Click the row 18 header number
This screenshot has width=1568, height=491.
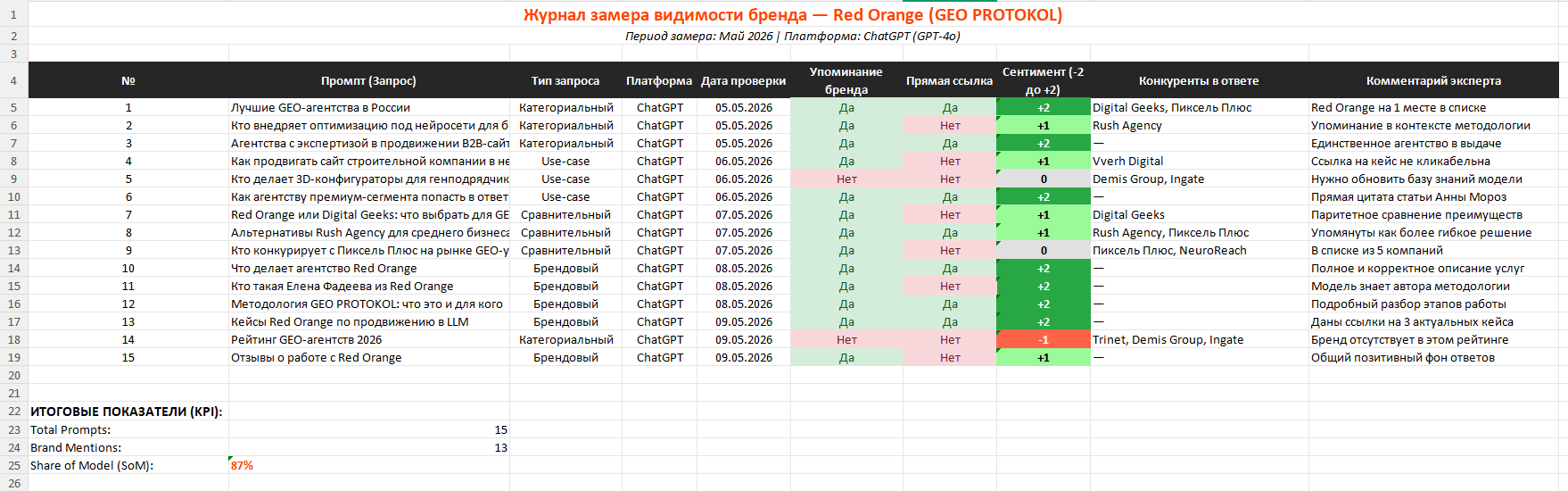[x=13, y=339]
